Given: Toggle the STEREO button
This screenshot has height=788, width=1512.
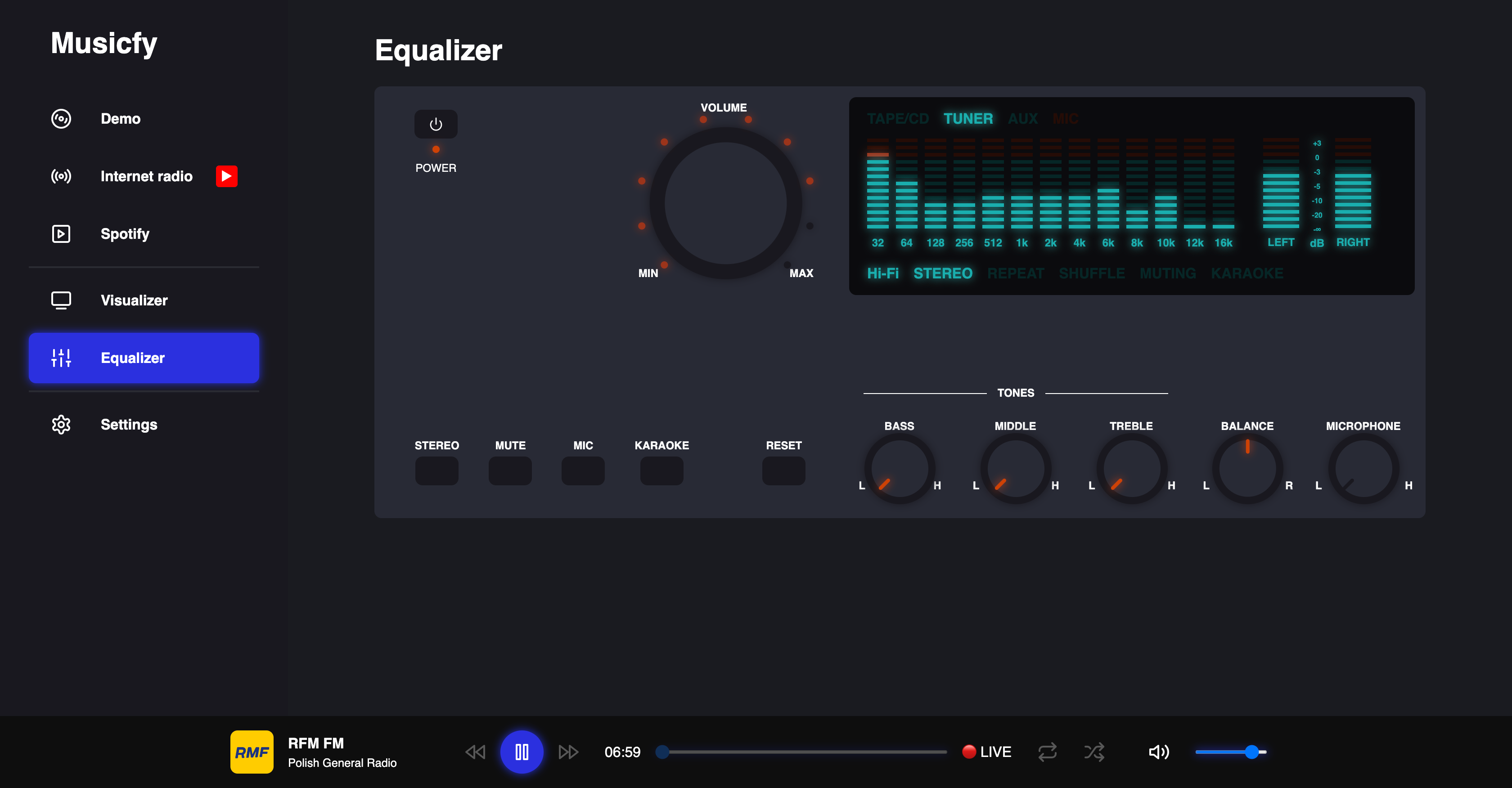Looking at the screenshot, I should pos(436,470).
